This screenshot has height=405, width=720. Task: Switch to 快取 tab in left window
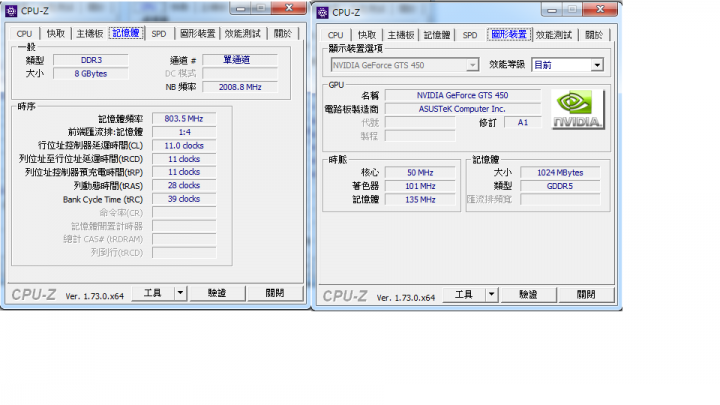tap(56, 34)
